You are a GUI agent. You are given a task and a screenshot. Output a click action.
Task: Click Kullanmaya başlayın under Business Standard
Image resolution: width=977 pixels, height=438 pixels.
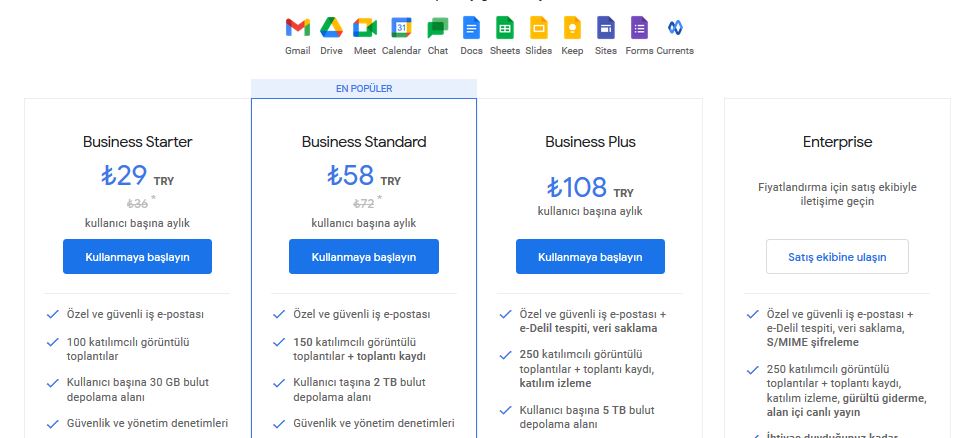364,257
